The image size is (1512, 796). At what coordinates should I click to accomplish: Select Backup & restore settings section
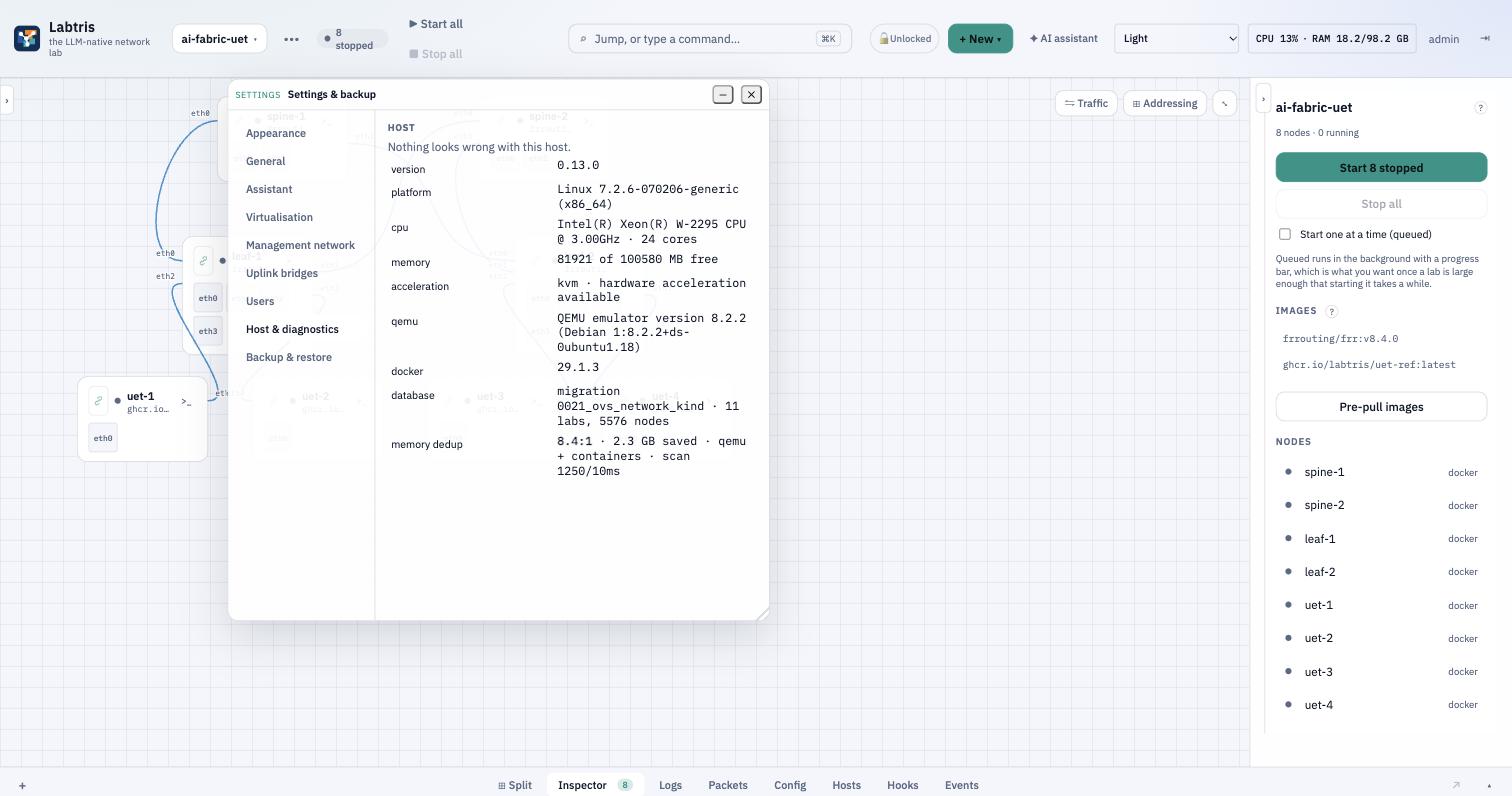pyautogui.click(x=289, y=357)
